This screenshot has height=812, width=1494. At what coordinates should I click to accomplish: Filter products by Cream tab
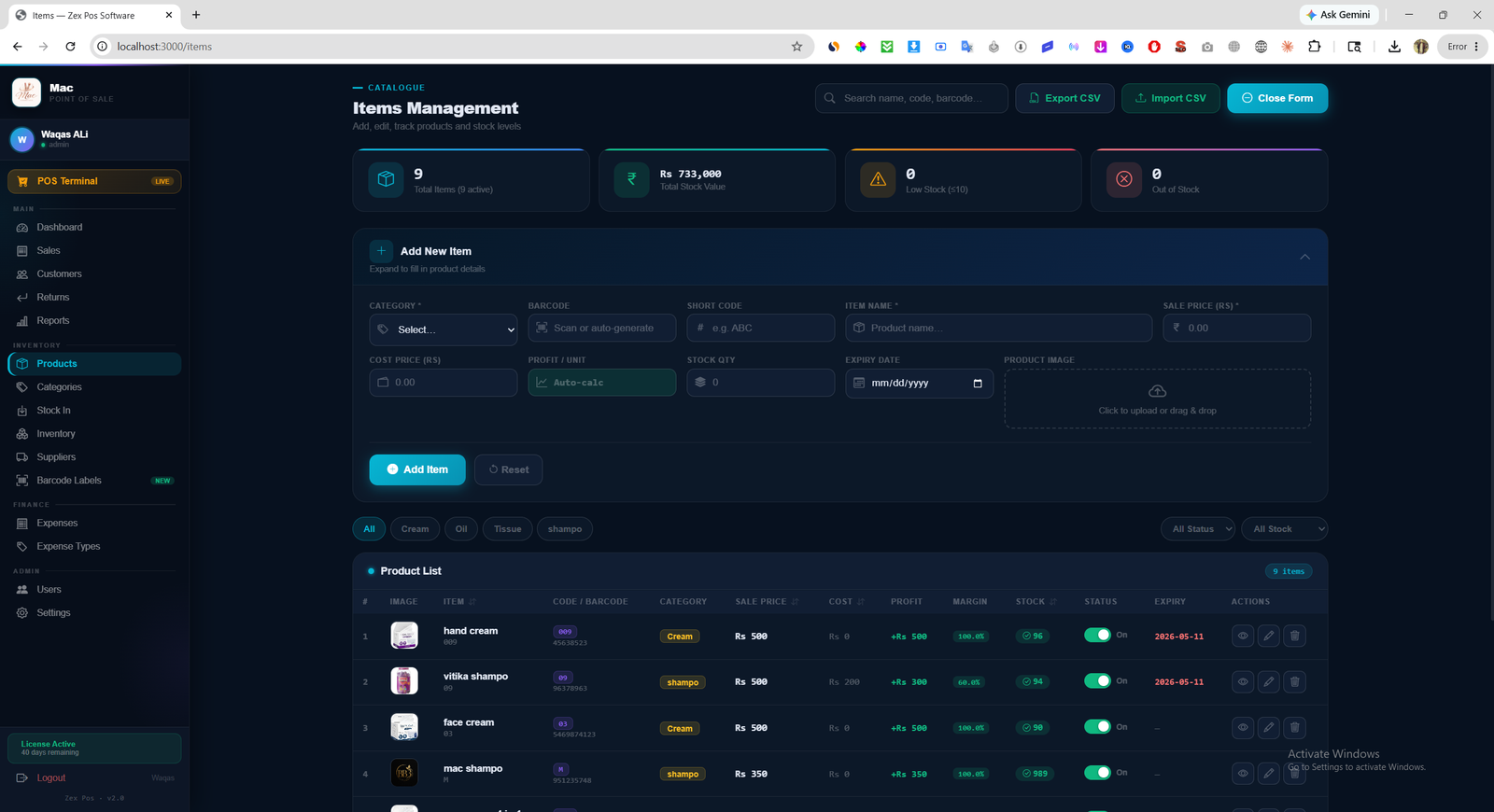click(x=415, y=529)
